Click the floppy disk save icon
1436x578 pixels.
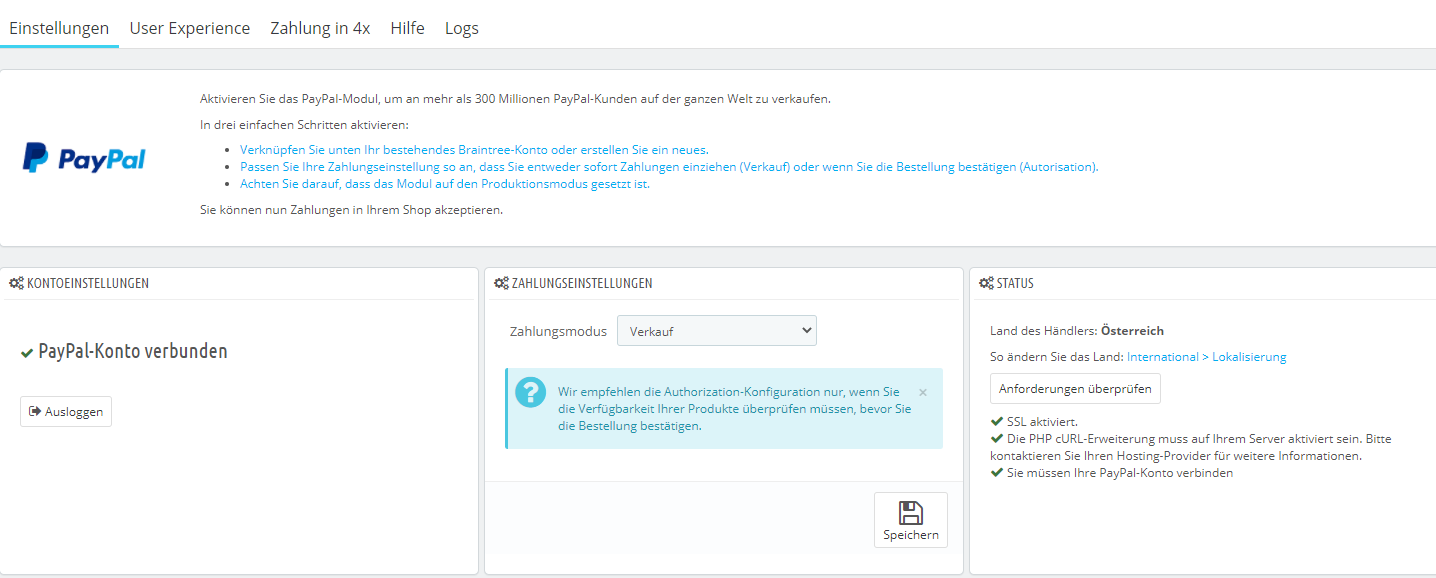pyautogui.click(x=911, y=512)
